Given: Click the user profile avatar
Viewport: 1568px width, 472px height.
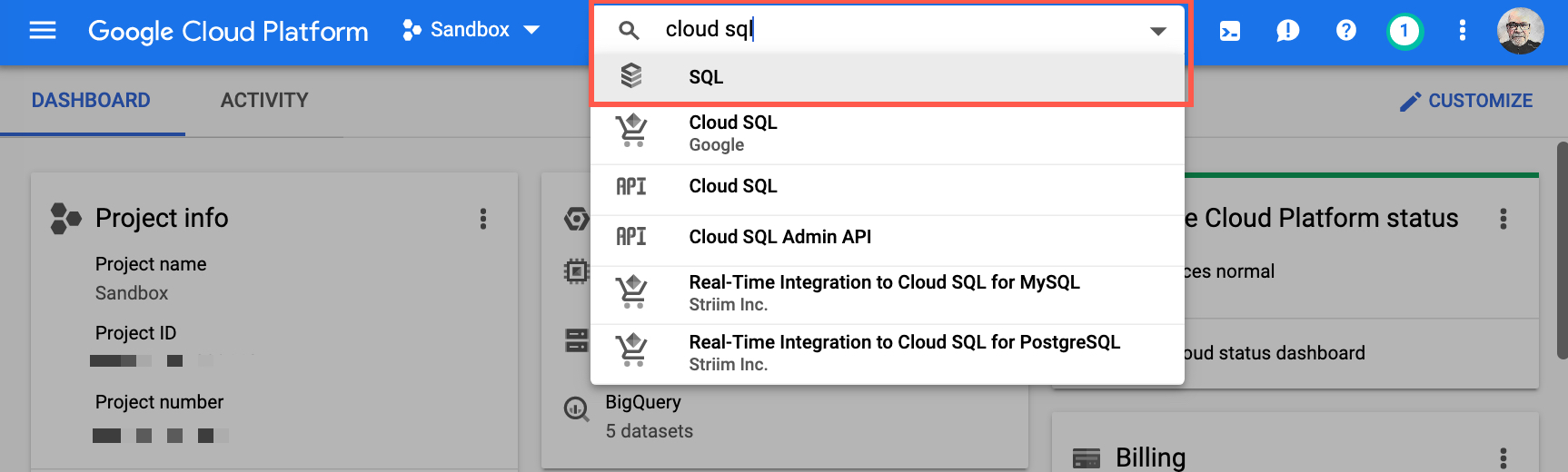Looking at the screenshot, I should (1520, 31).
